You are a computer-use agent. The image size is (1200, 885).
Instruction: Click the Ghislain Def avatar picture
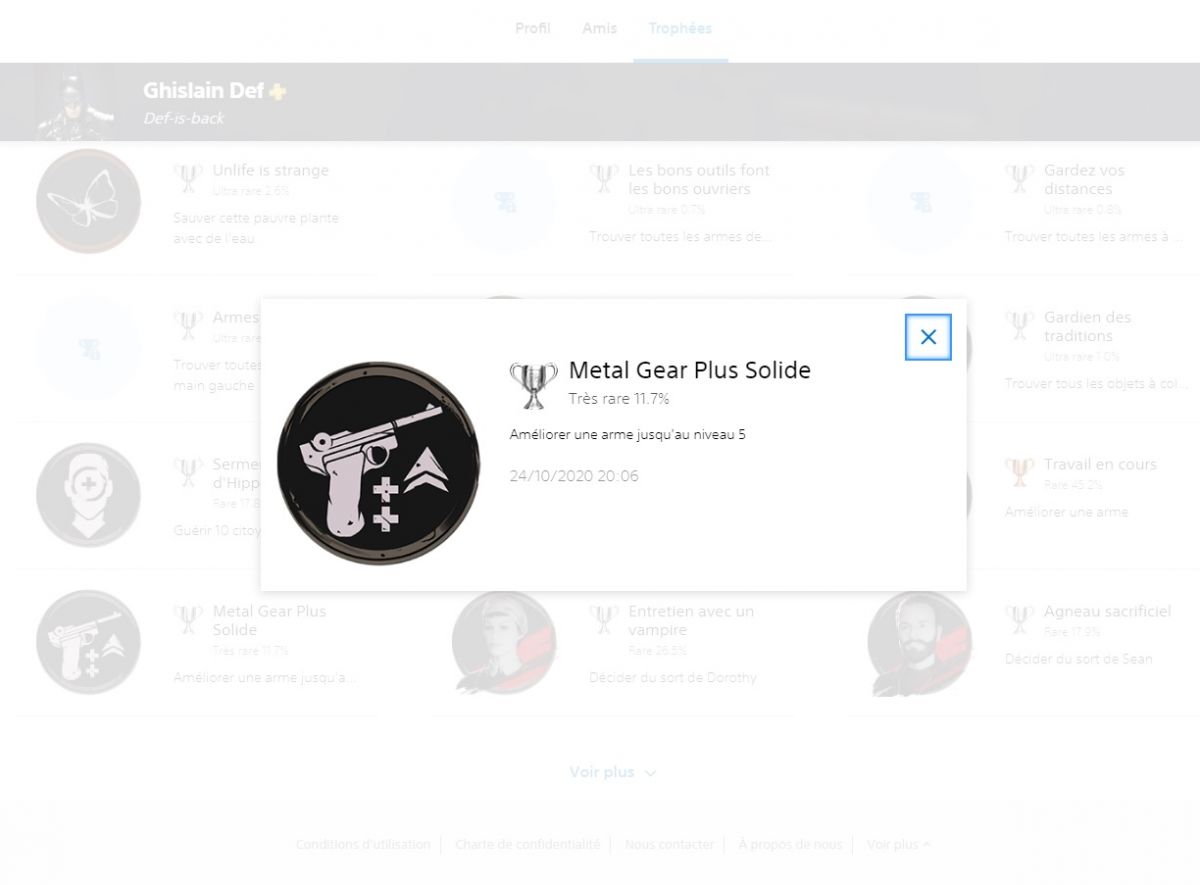click(75, 102)
